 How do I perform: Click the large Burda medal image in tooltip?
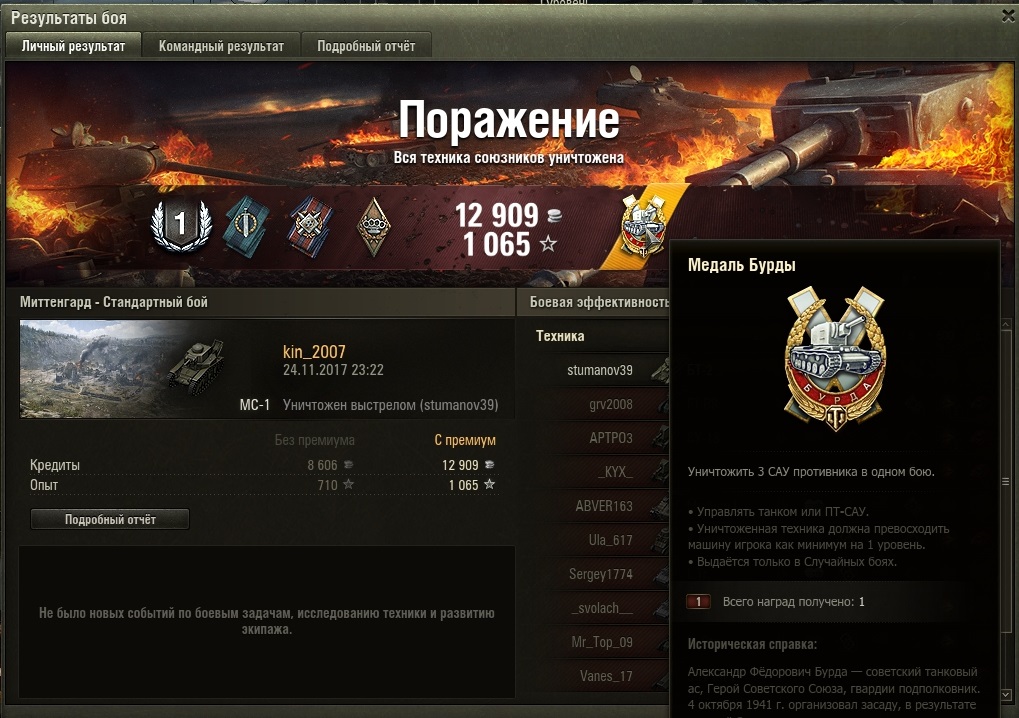pyautogui.click(x=835, y=359)
